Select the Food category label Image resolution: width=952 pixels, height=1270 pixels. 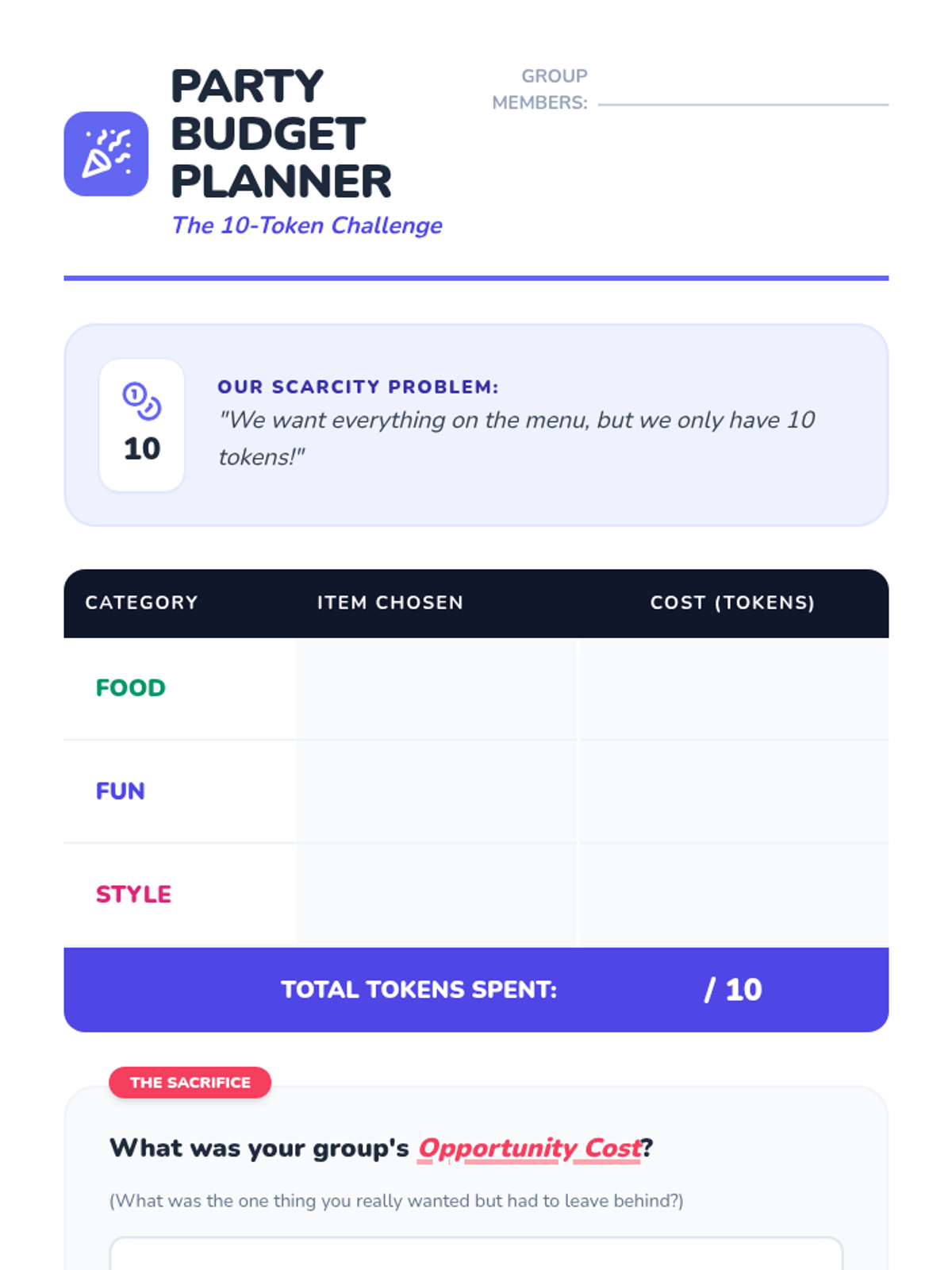[131, 687]
